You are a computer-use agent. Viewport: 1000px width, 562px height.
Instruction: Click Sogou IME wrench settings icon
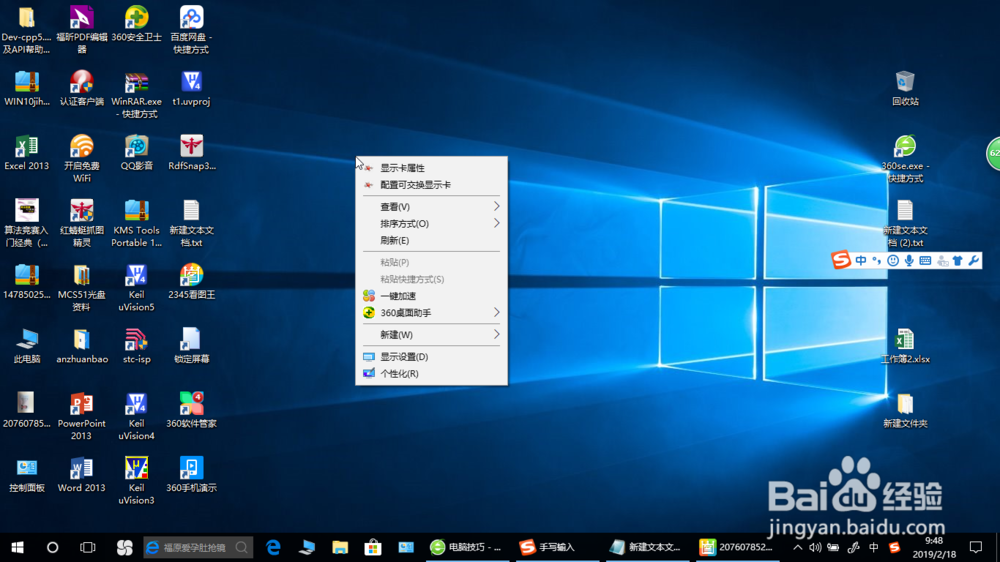pos(973,260)
